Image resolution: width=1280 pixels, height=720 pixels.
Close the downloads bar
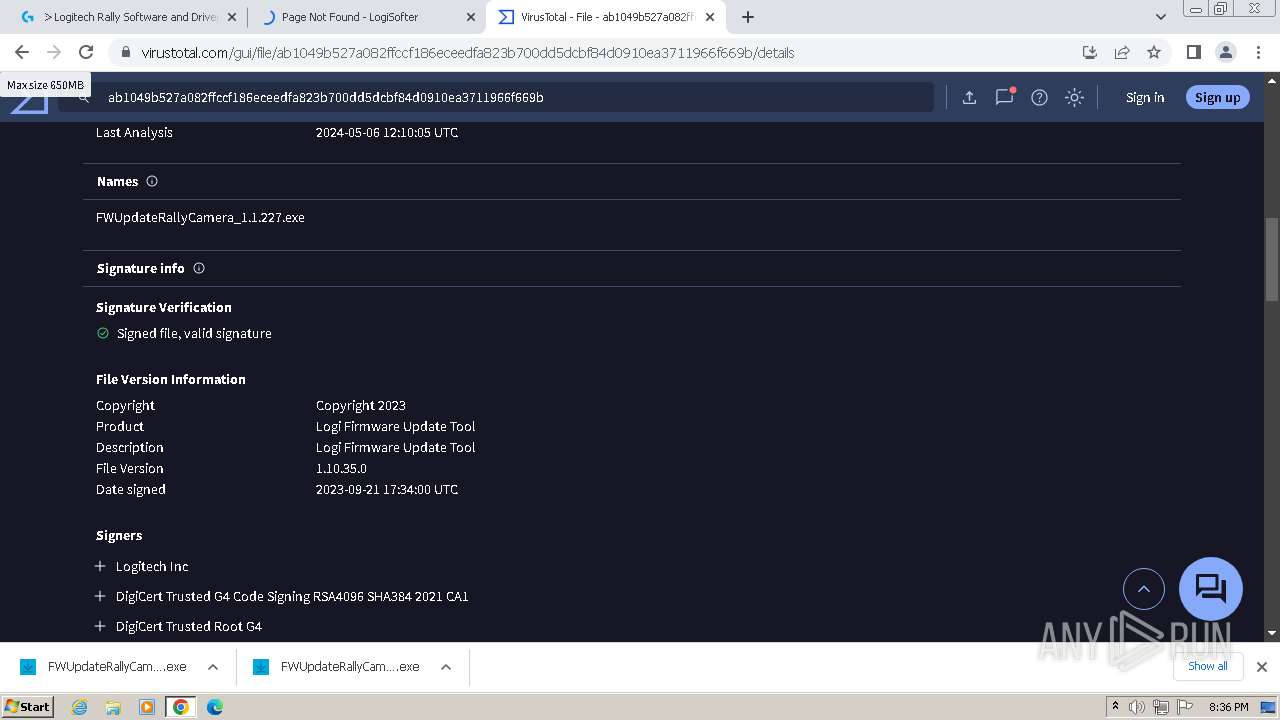click(1262, 667)
